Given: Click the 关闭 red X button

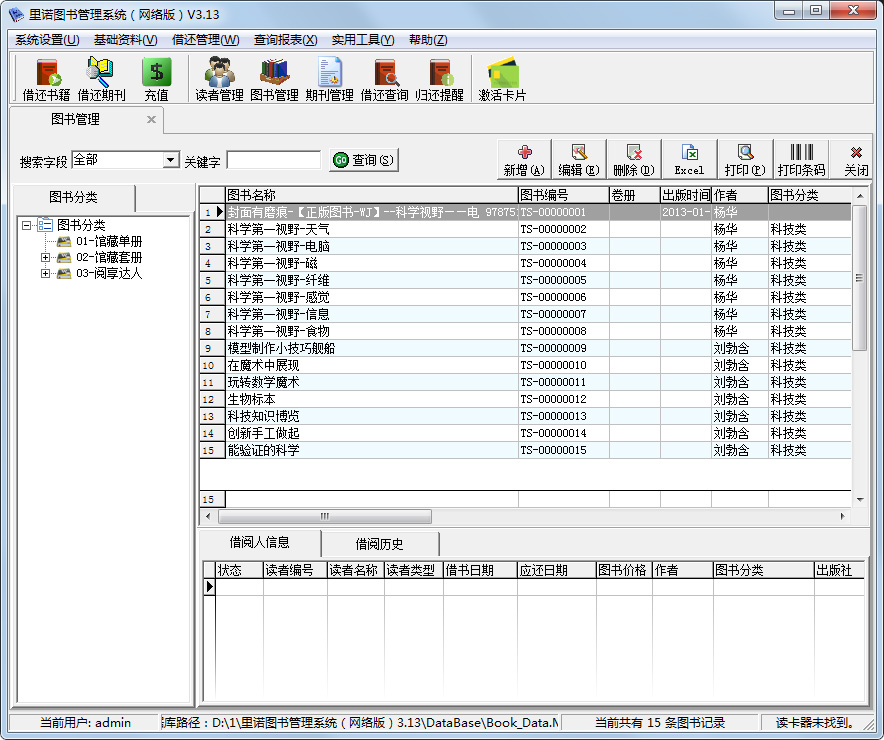Looking at the screenshot, I should click(x=856, y=159).
